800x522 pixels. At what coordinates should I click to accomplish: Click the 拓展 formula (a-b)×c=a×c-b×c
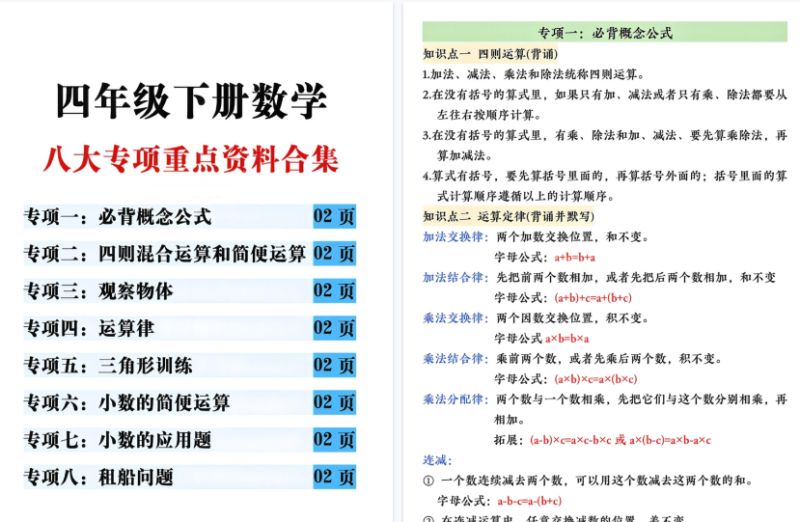(x=570, y=440)
